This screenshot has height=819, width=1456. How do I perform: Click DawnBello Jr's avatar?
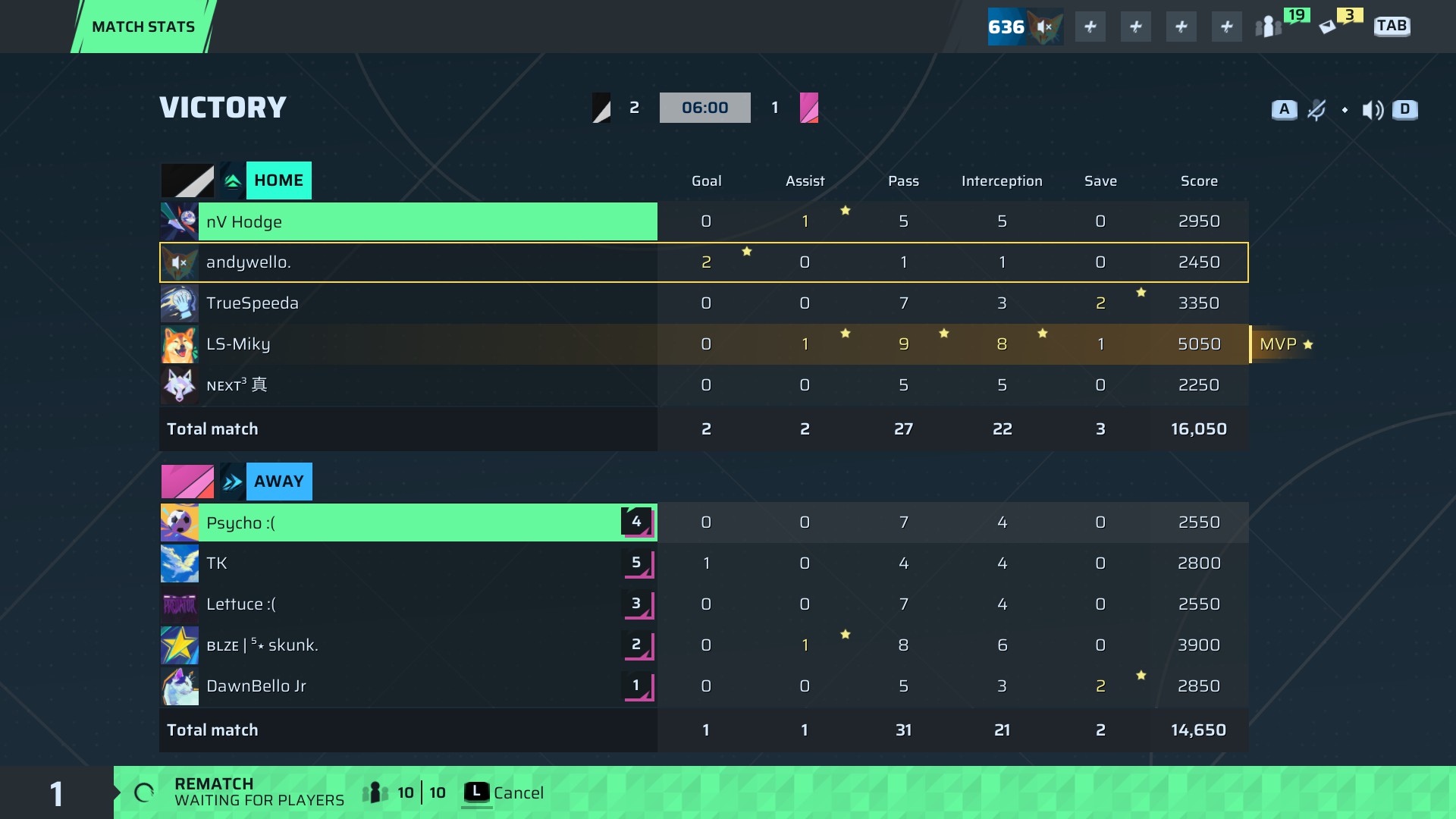coord(180,686)
